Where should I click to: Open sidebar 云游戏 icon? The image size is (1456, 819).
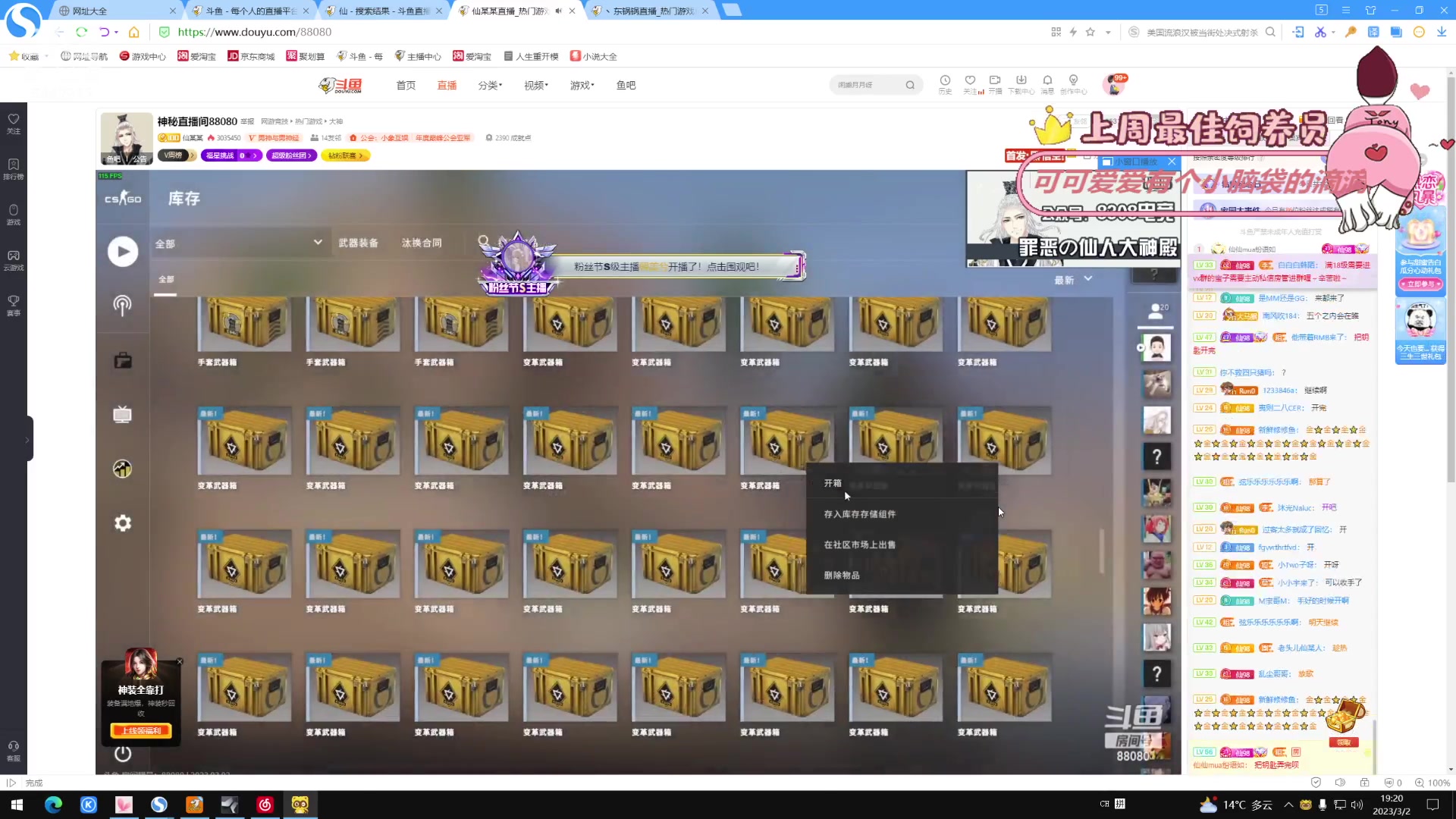(14, 260)
